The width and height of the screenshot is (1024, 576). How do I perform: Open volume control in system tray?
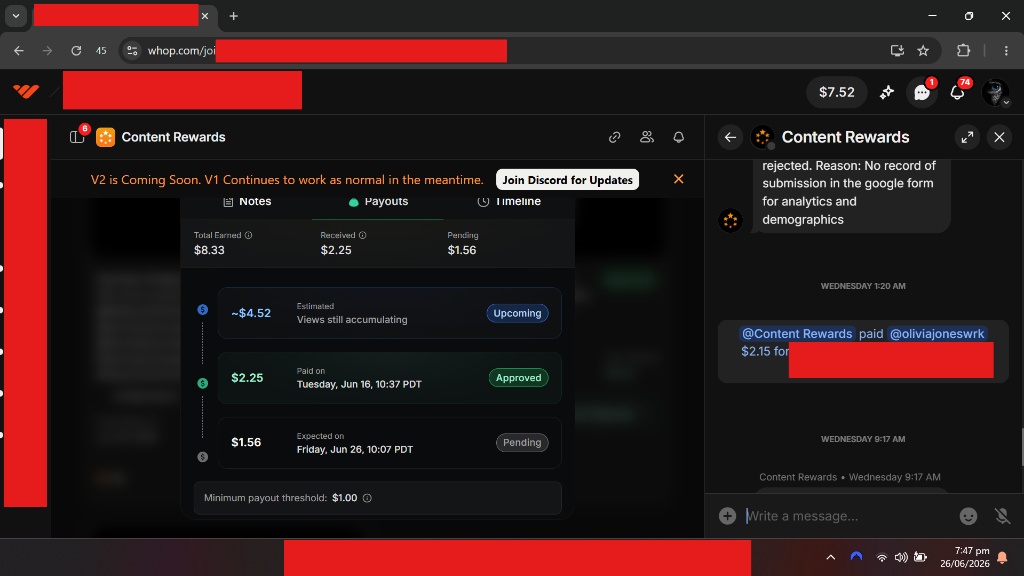pos(901,557)
